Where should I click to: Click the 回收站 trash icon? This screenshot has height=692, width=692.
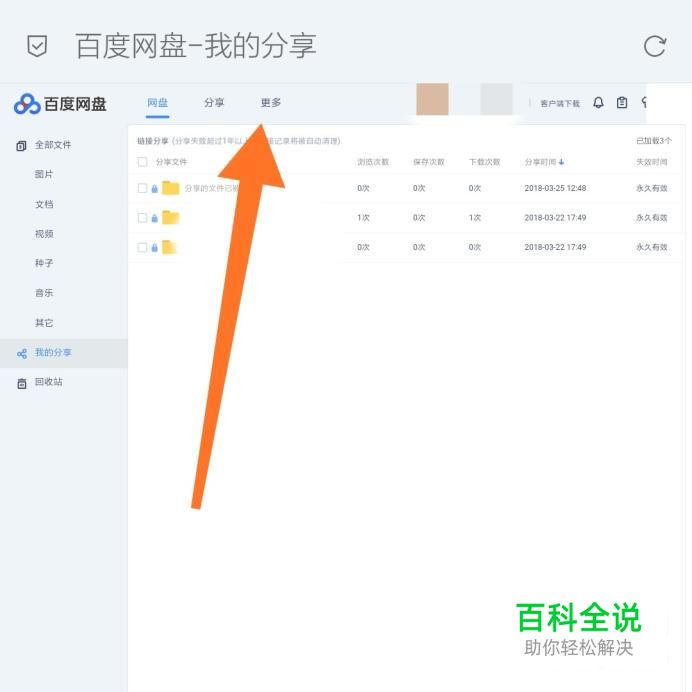click(22, 383)
